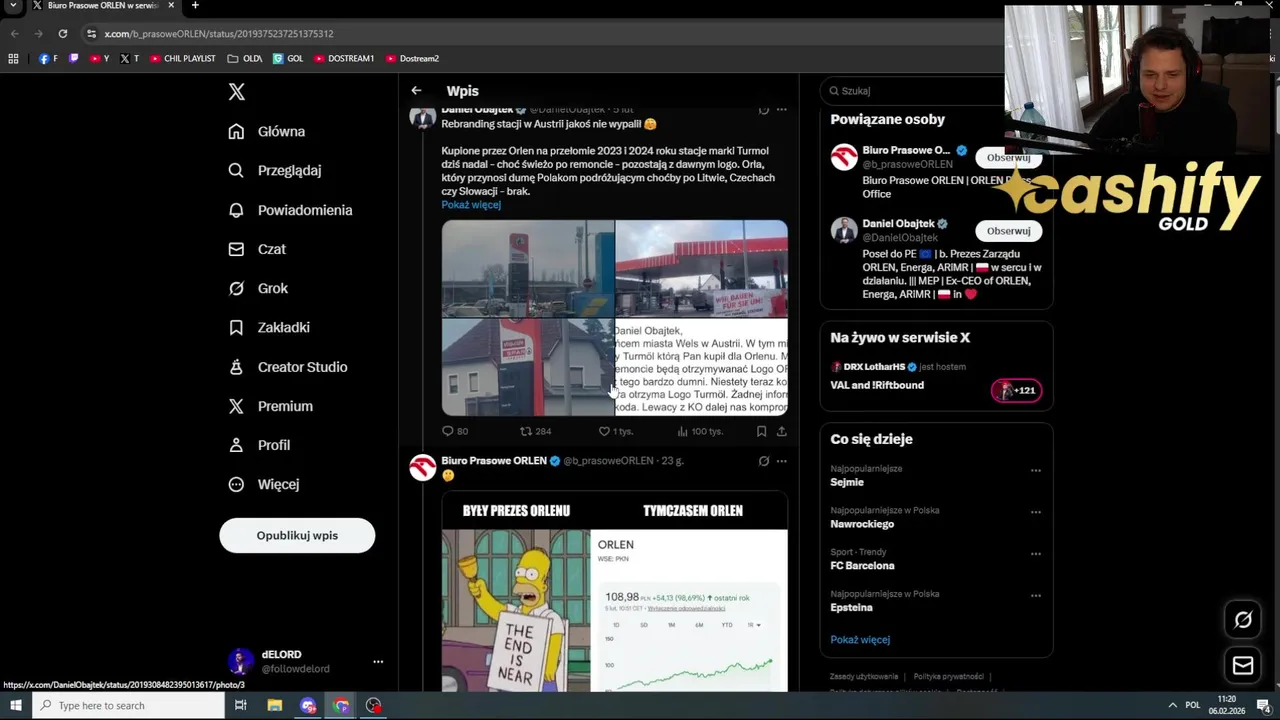
Task: Open Nawrockiego trend
Action: point(862,524)
